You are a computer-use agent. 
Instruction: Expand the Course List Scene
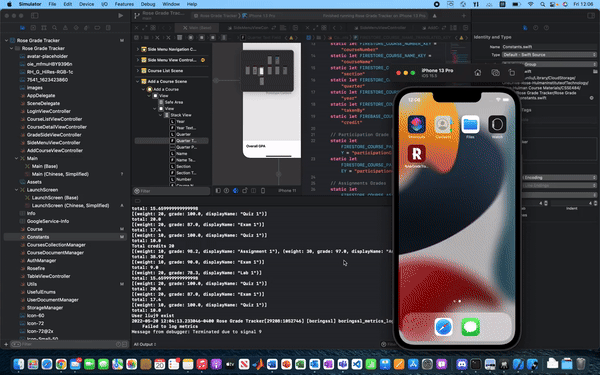click(138, 71)
